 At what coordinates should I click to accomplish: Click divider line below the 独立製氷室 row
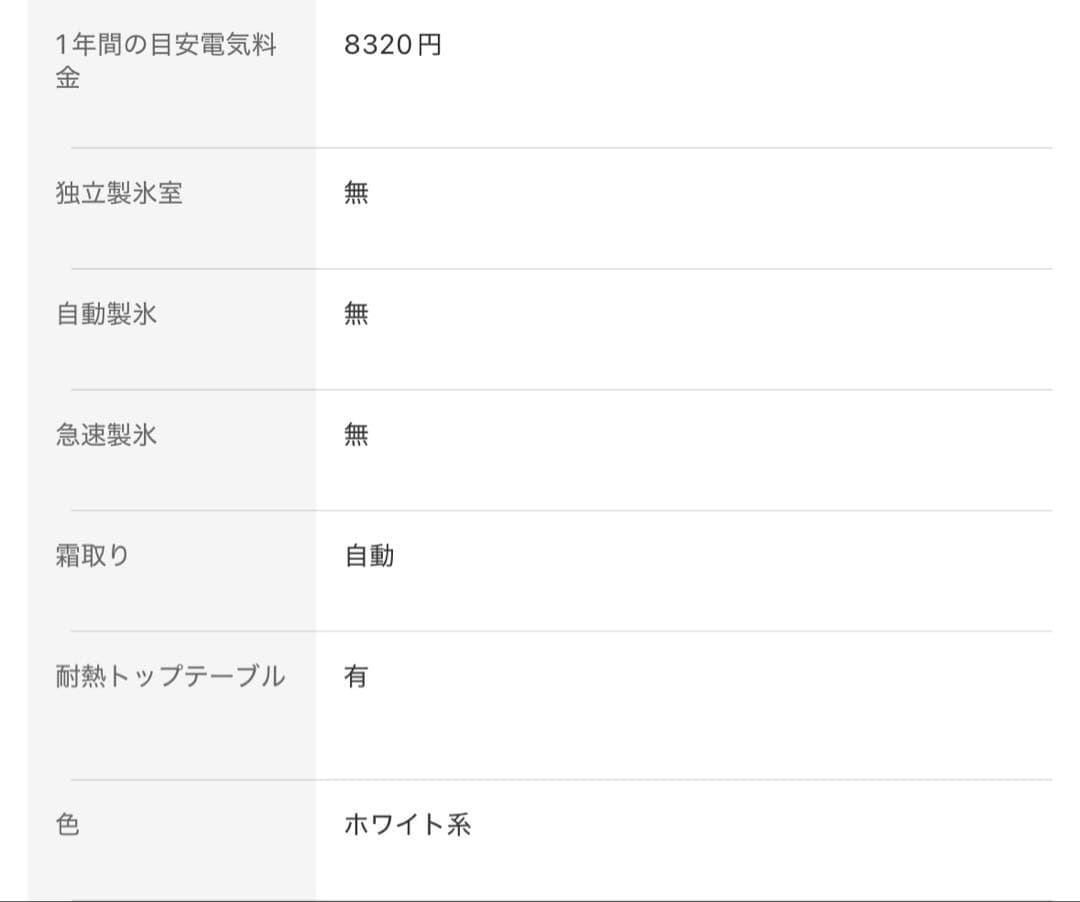click(560, 269)
